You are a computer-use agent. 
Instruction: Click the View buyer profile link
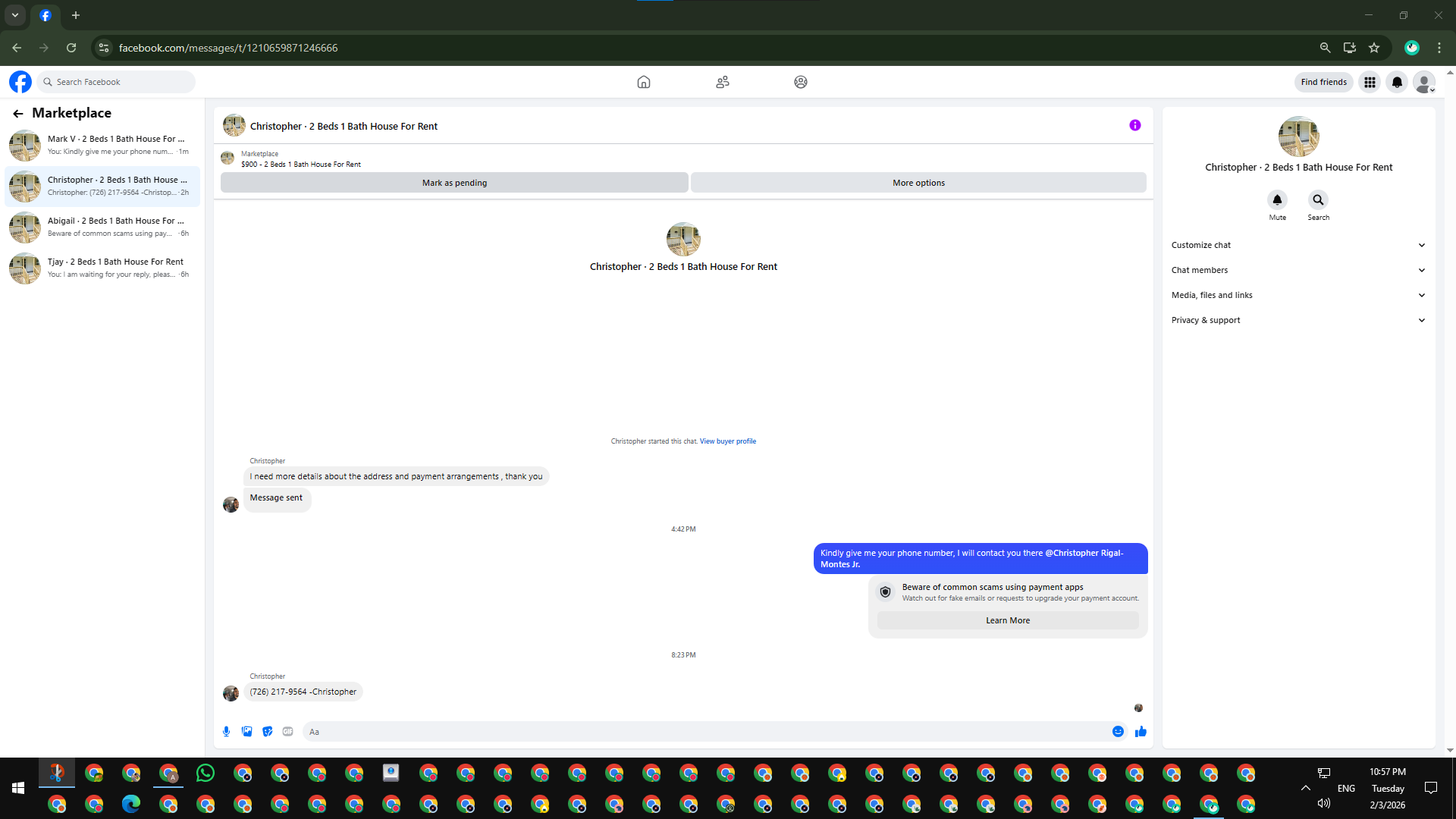[x=727, y=441]
